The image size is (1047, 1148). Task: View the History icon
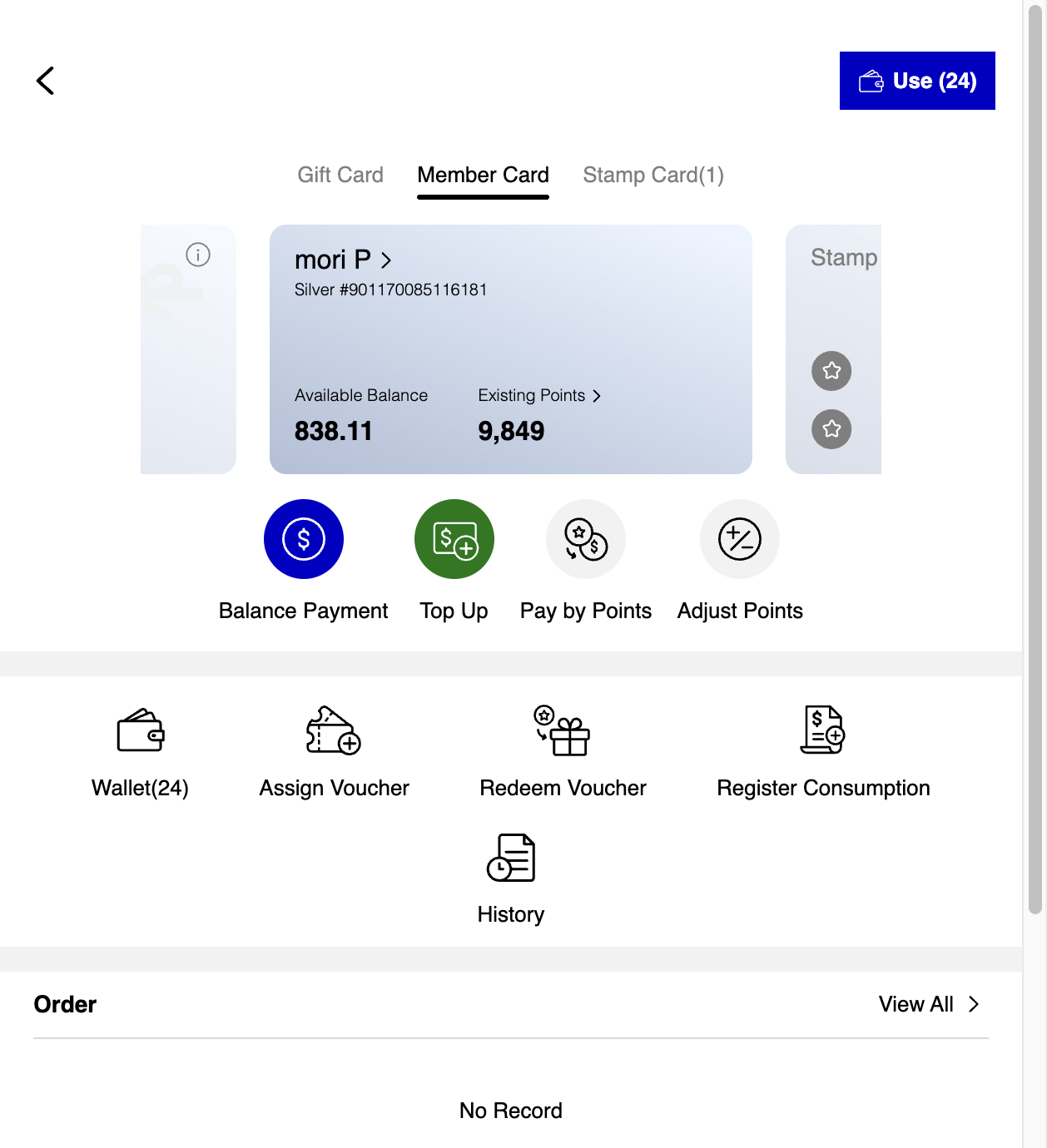(x=511, y=858)
